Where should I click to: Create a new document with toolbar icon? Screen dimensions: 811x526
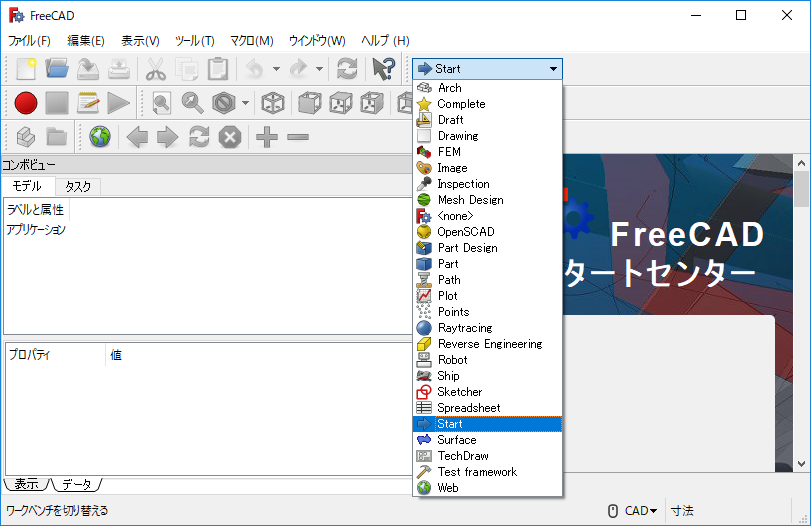pyautogui.click(x=26, y=69)
